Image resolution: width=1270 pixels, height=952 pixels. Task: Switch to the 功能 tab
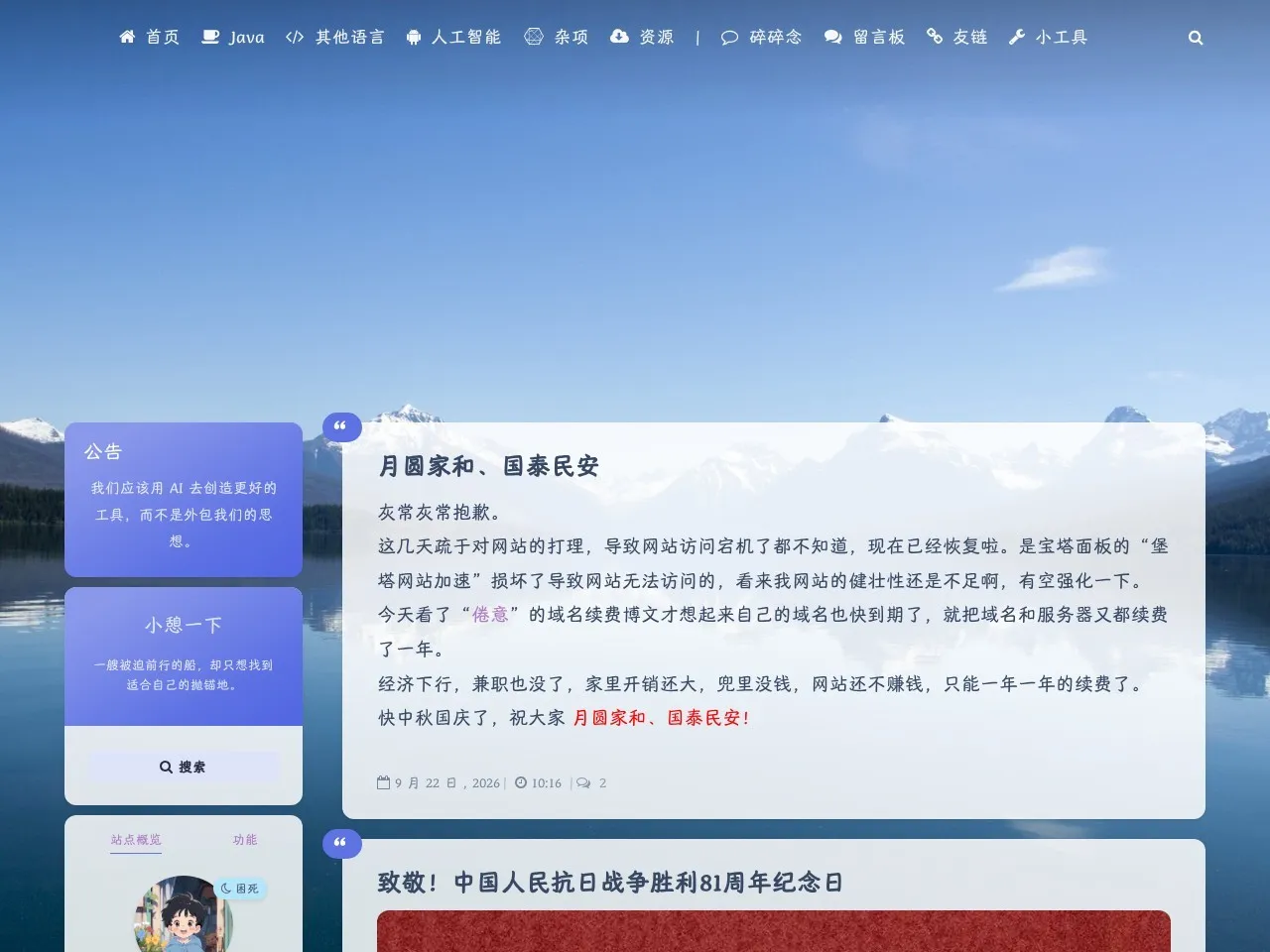pos(245,840)
